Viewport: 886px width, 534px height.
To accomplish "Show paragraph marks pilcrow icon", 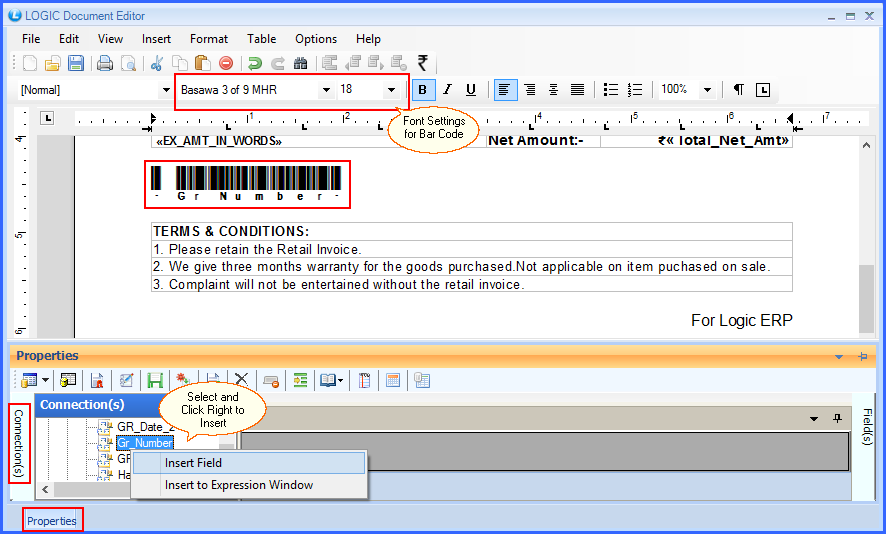I will 739,89.
